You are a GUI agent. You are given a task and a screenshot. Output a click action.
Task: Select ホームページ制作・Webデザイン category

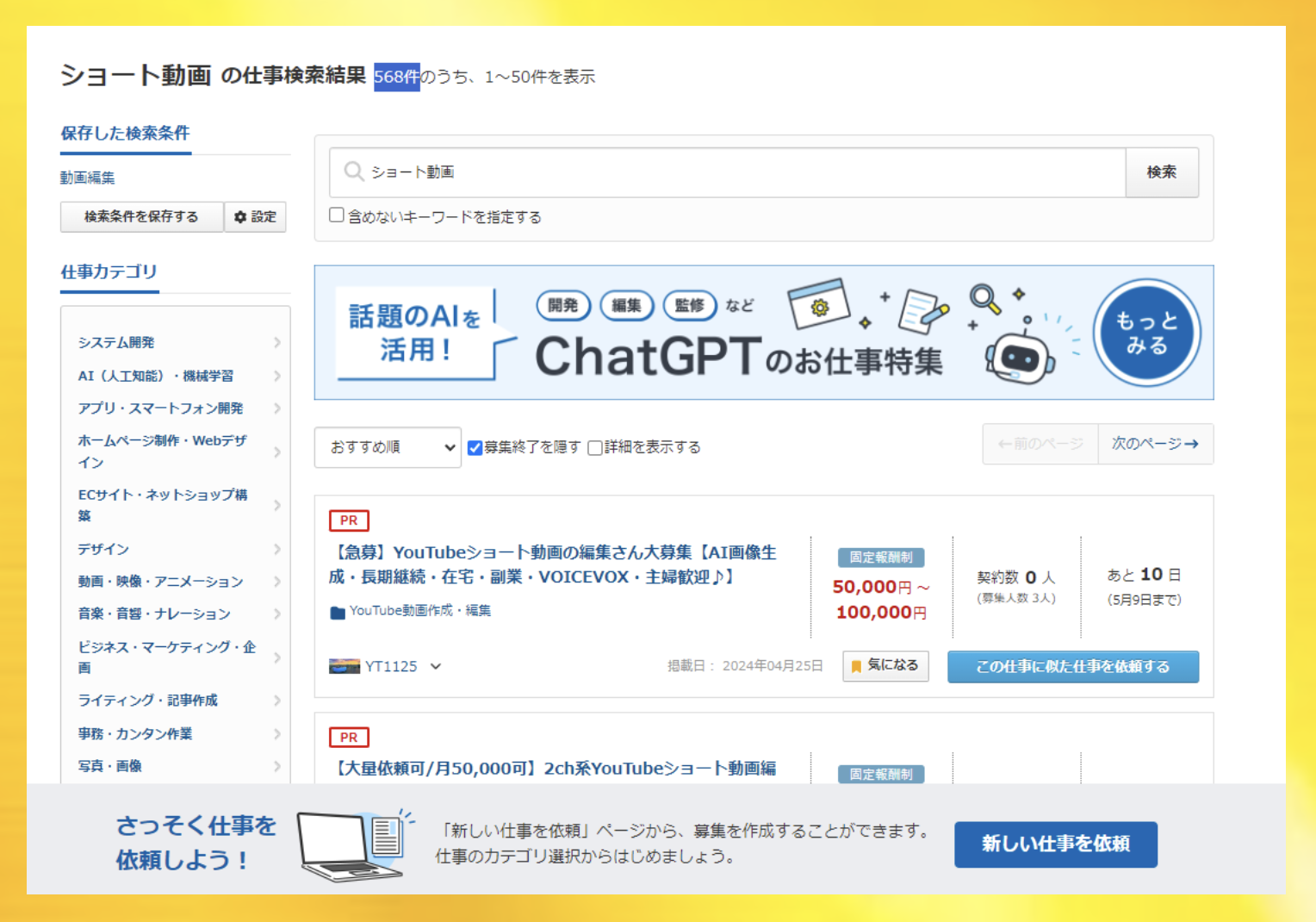pyautogui.click(x=163, y=452)
